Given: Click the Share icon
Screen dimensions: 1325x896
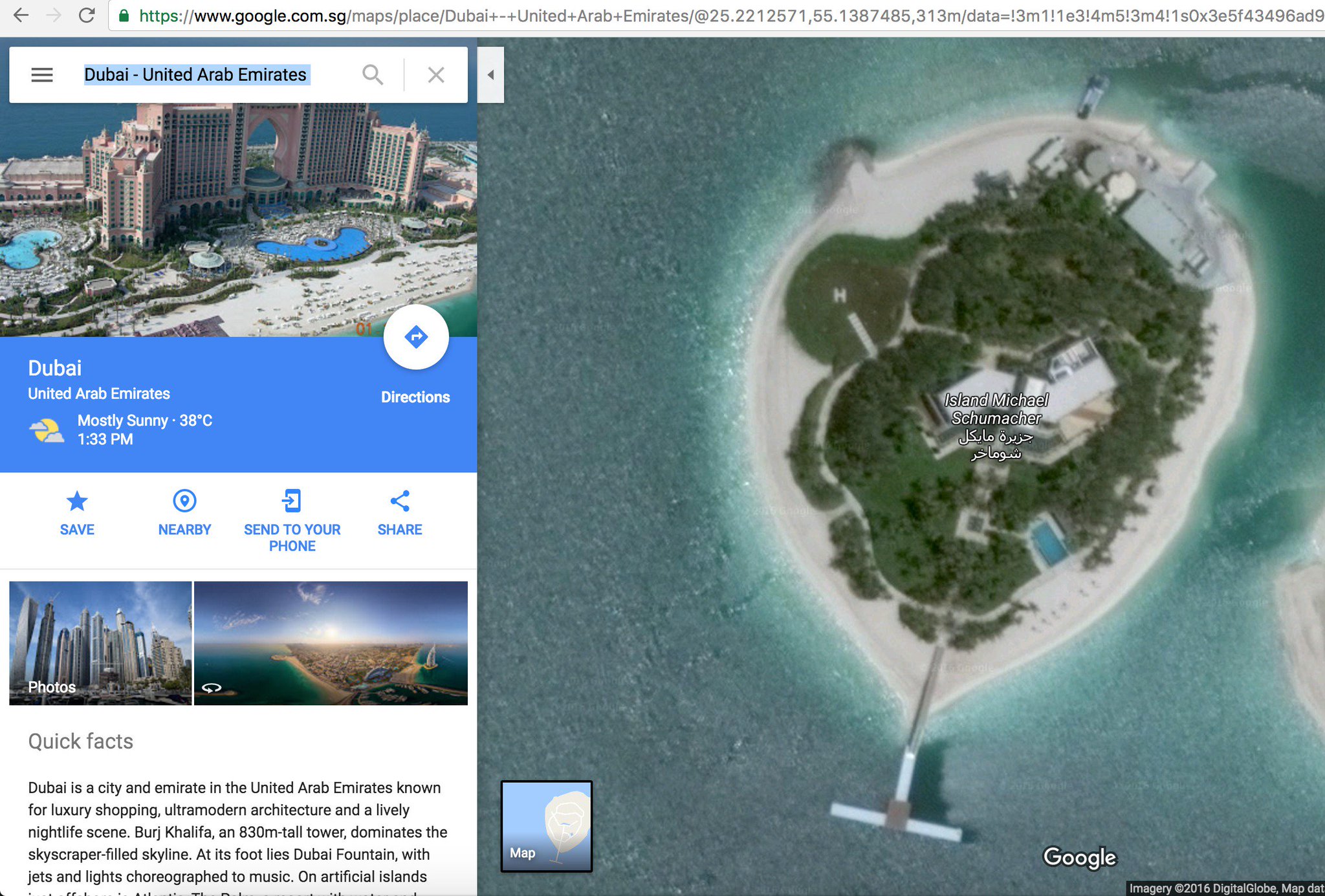Looking at the screenshot, I should (x=400, y=501).
